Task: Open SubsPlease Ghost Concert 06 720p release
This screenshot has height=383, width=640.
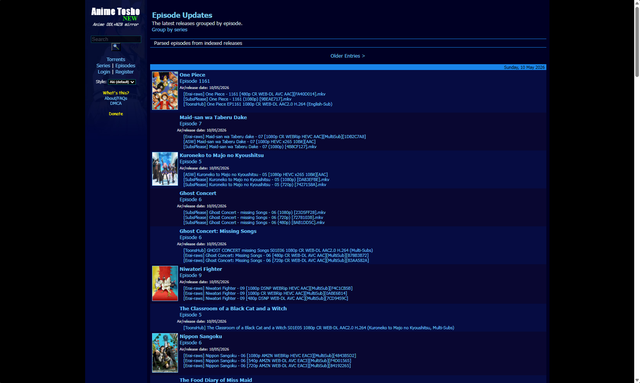Action: pyautogui.click(x=253, y=218)
